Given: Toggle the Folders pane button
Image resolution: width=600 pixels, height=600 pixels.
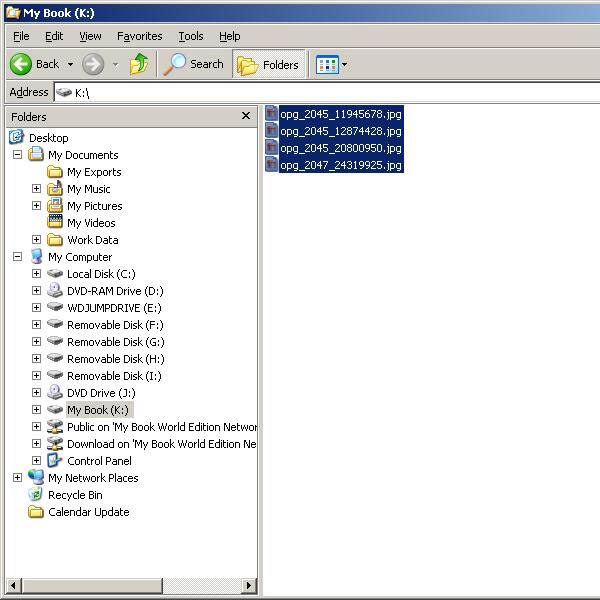Looking at the screenshot, I should 268,65.
